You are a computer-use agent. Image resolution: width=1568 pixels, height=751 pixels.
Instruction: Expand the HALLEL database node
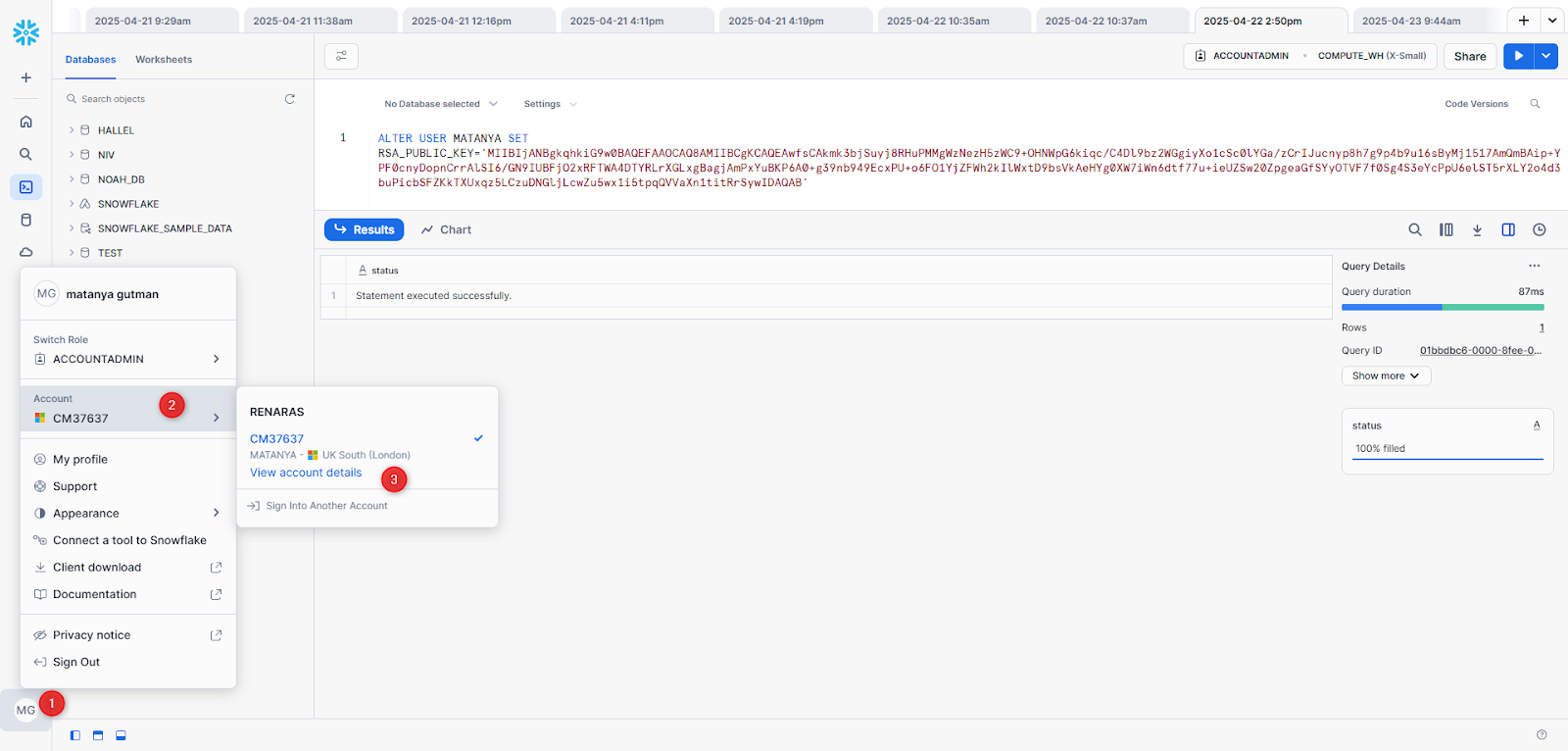coord(72,130)
